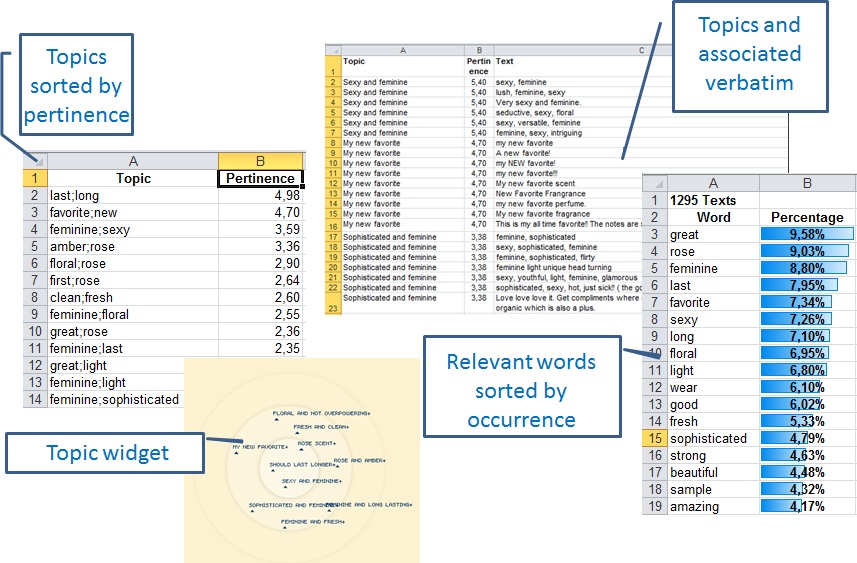The height and width of the screenshot is (563, 857).
Task: Click verbatim text 'New Favorite Frangrance'
Action: 540,193
